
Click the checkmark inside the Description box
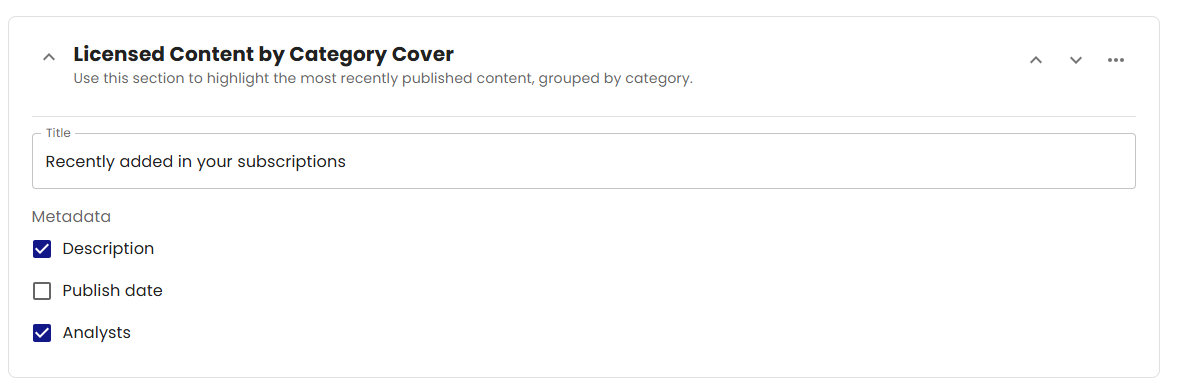click(x=42, y=249)
